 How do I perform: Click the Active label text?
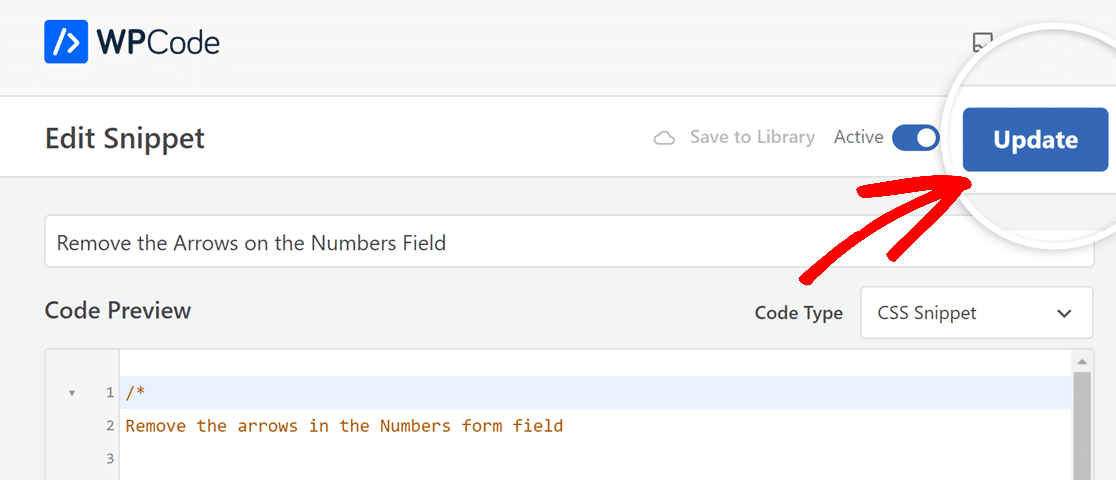(858, 137)
